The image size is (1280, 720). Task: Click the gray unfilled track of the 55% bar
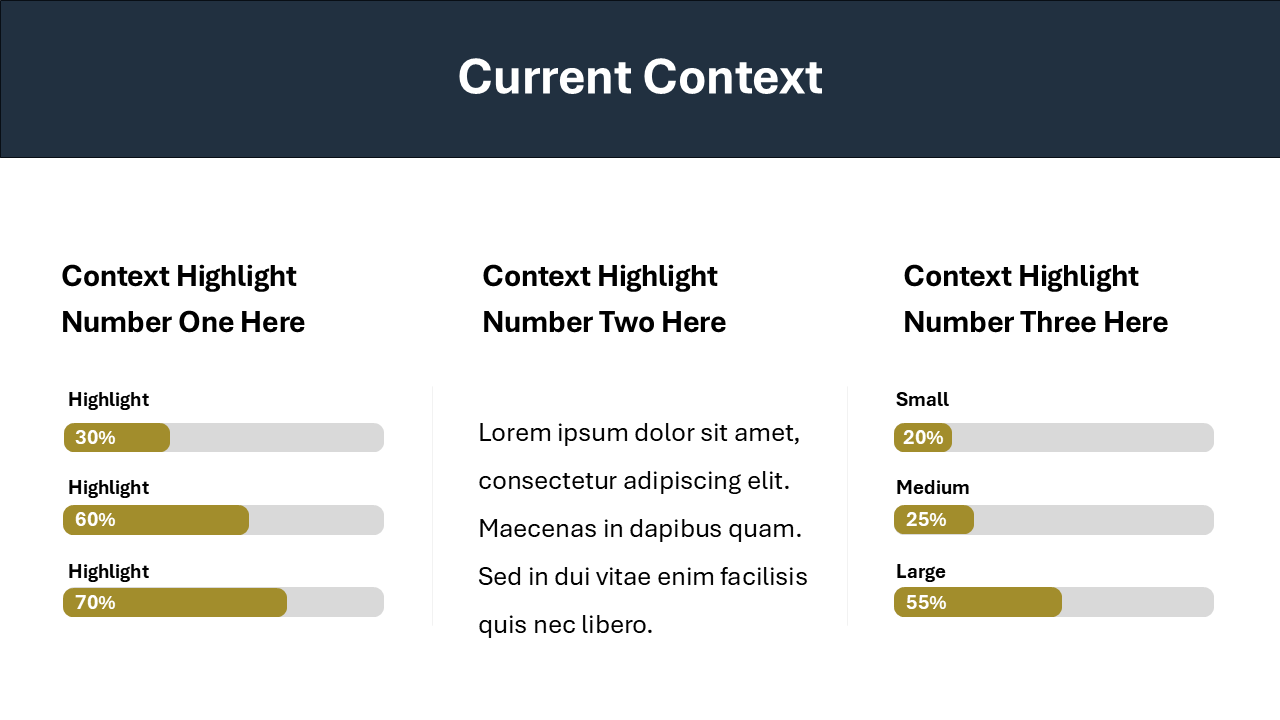point(1137,602)
